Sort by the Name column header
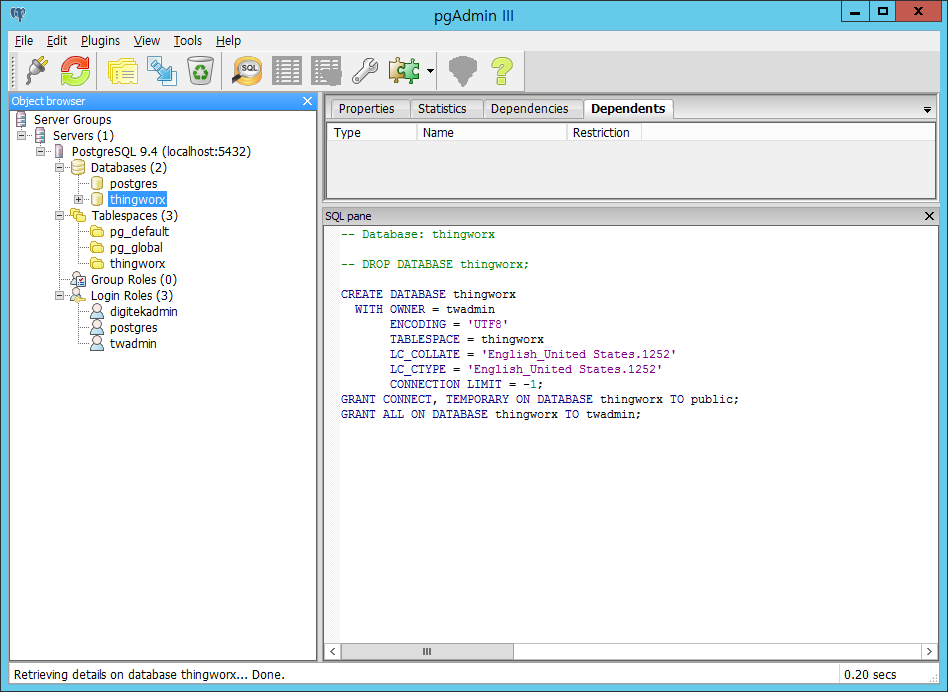The width and height of the screenshot is (948, 692). 492,132
